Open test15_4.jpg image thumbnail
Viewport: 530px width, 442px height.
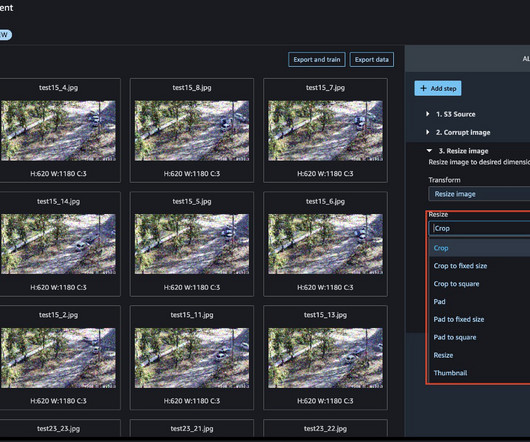[58, 130]
